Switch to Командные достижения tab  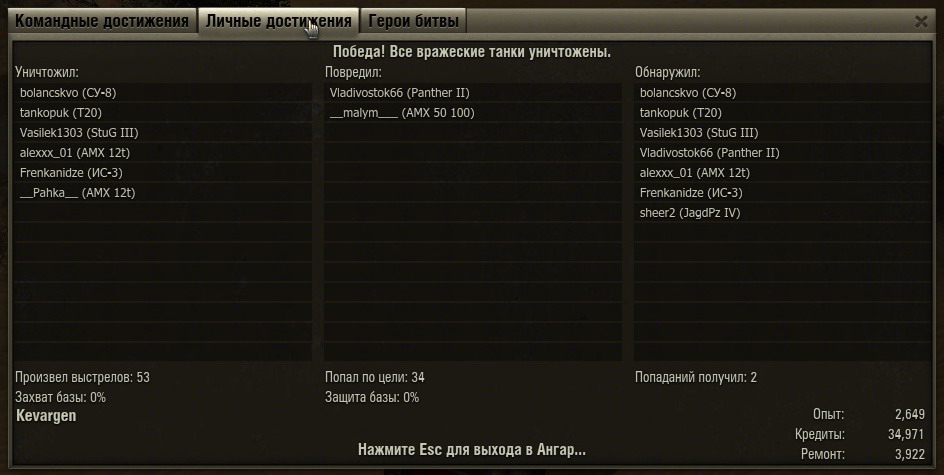tap(102, 21)
